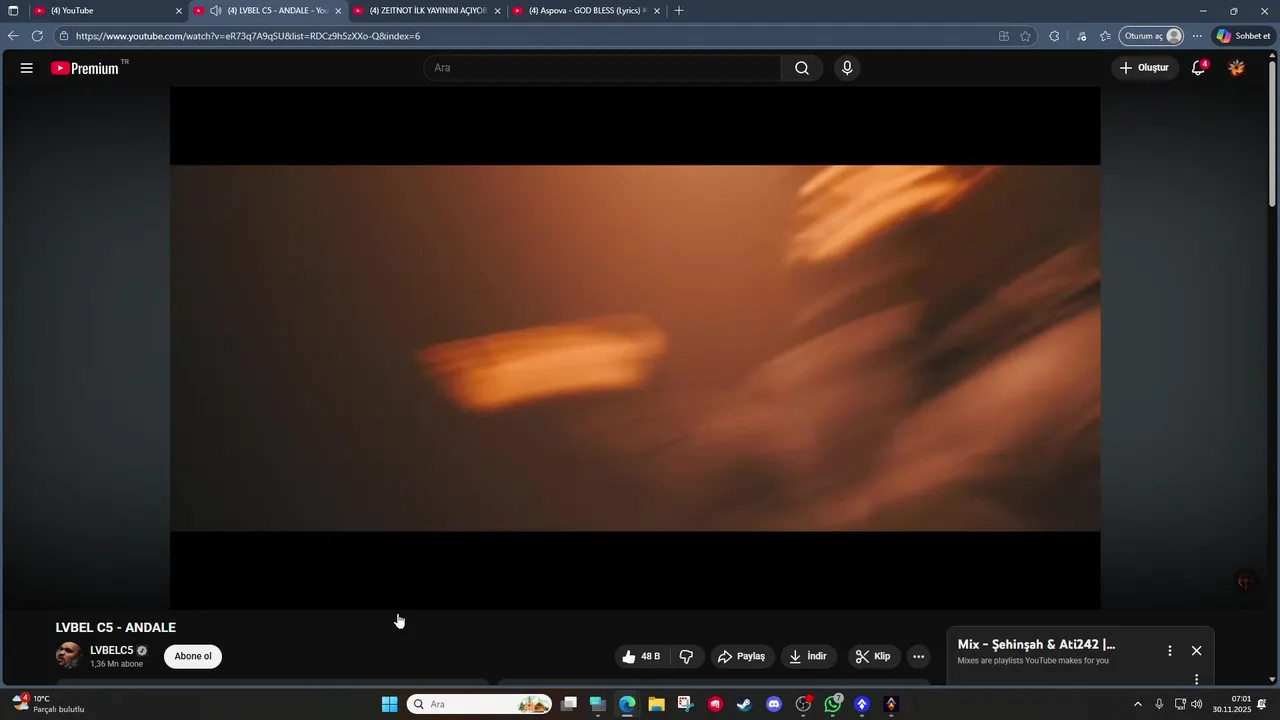
Task: Go back in browser history
Action: point(13,36)
